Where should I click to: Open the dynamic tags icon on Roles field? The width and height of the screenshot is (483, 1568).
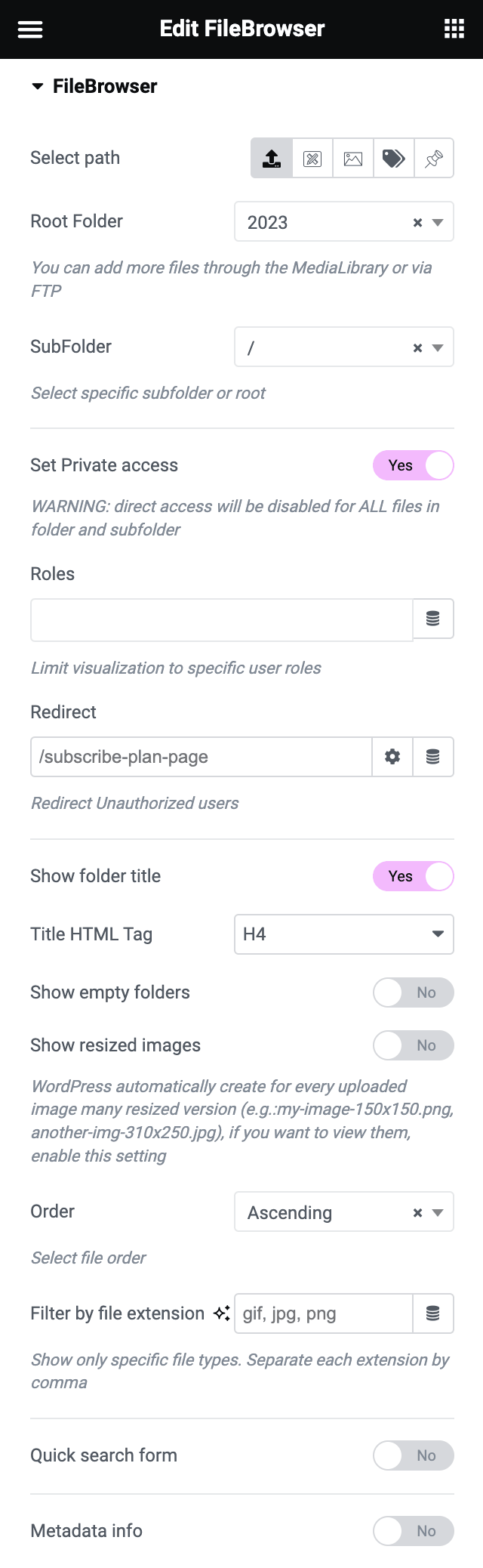click(x=433, y=619)
